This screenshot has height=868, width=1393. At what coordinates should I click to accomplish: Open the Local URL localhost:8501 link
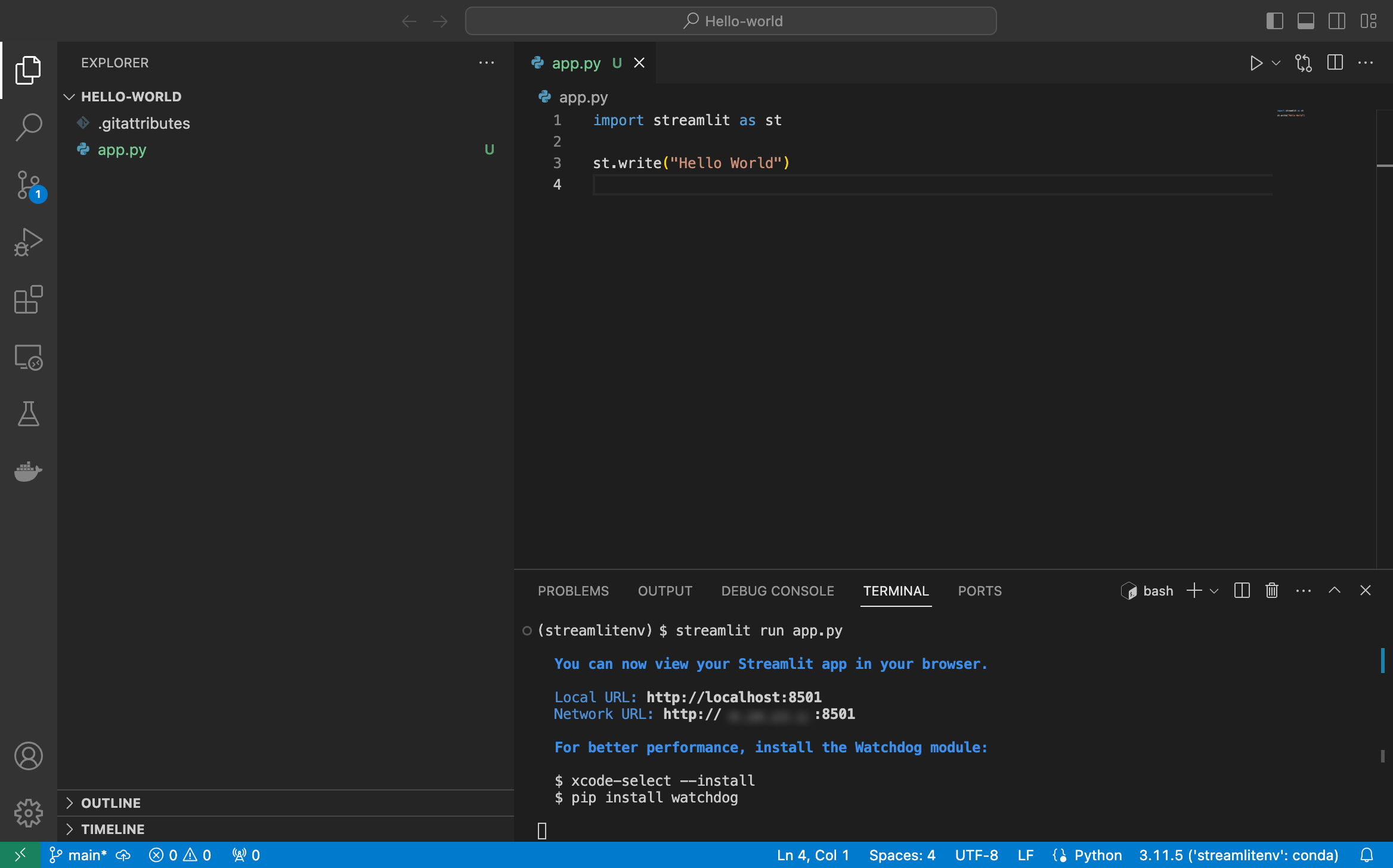pos(733,696)
